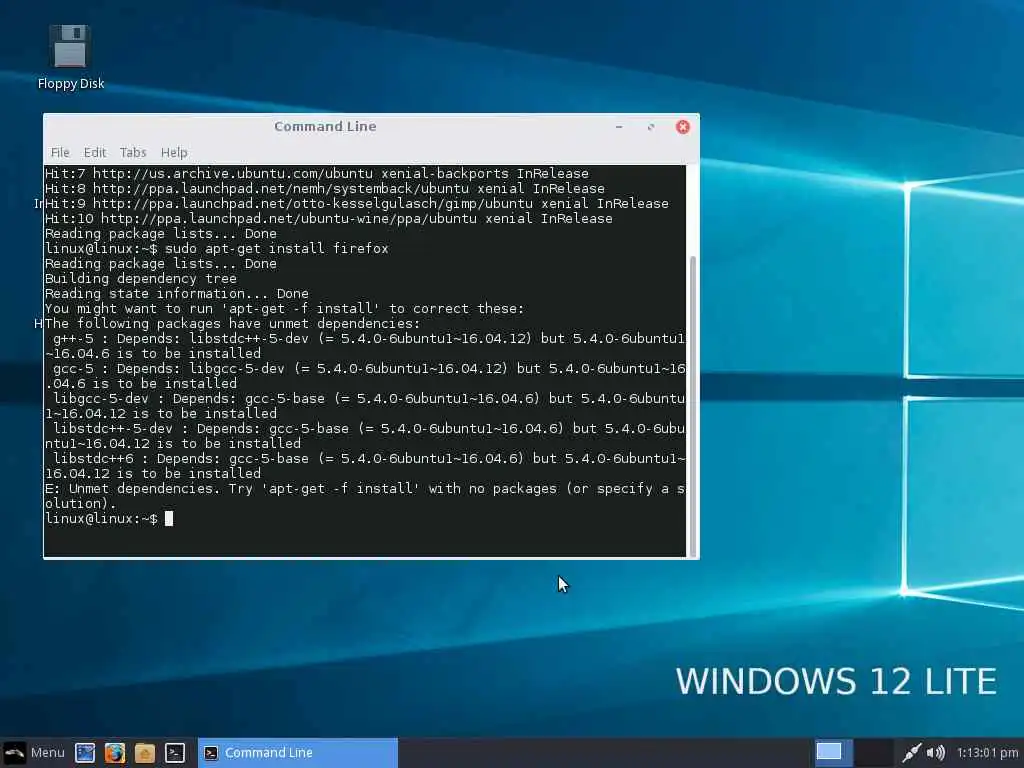Open the Edit menu in Command Line
Viewport: 1024px width, 768px height.
coord(95,152)
